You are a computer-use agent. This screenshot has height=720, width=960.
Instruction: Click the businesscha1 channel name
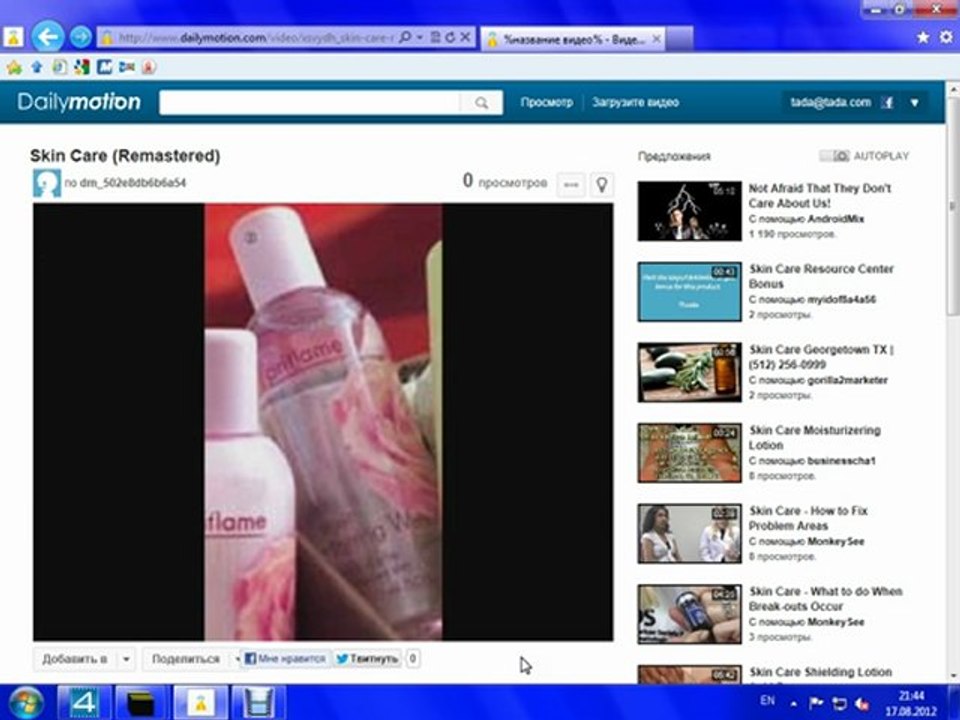click(x=841, y=460)
